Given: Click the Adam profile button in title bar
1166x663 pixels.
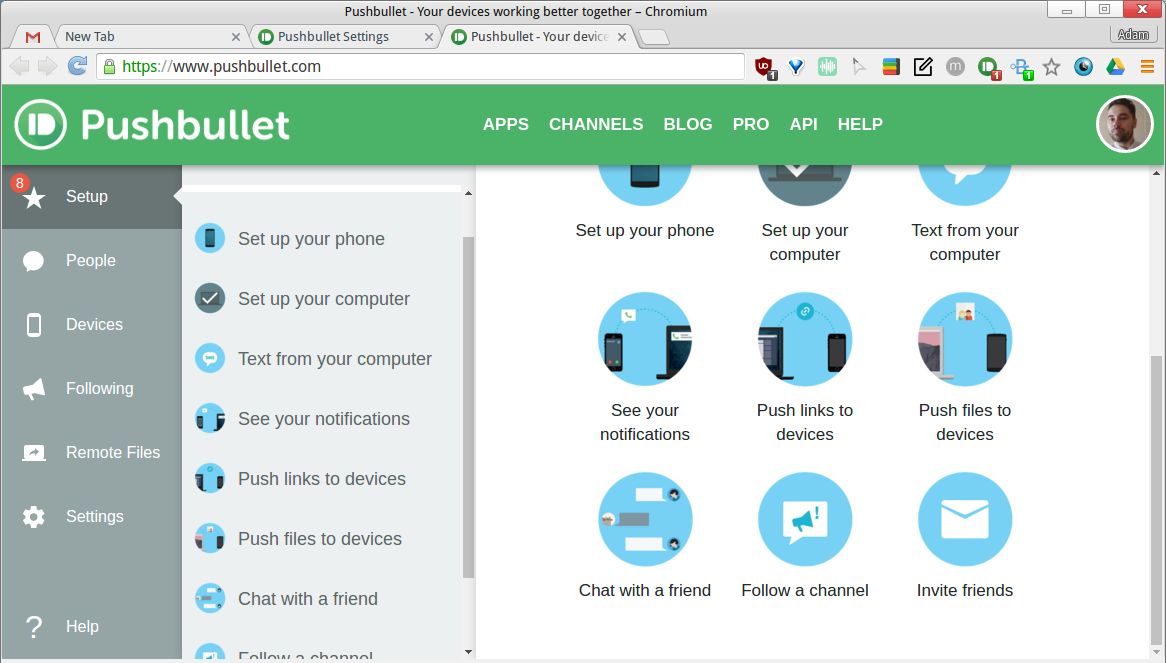Looking at the screenshot, I should tap(1133, 34).
